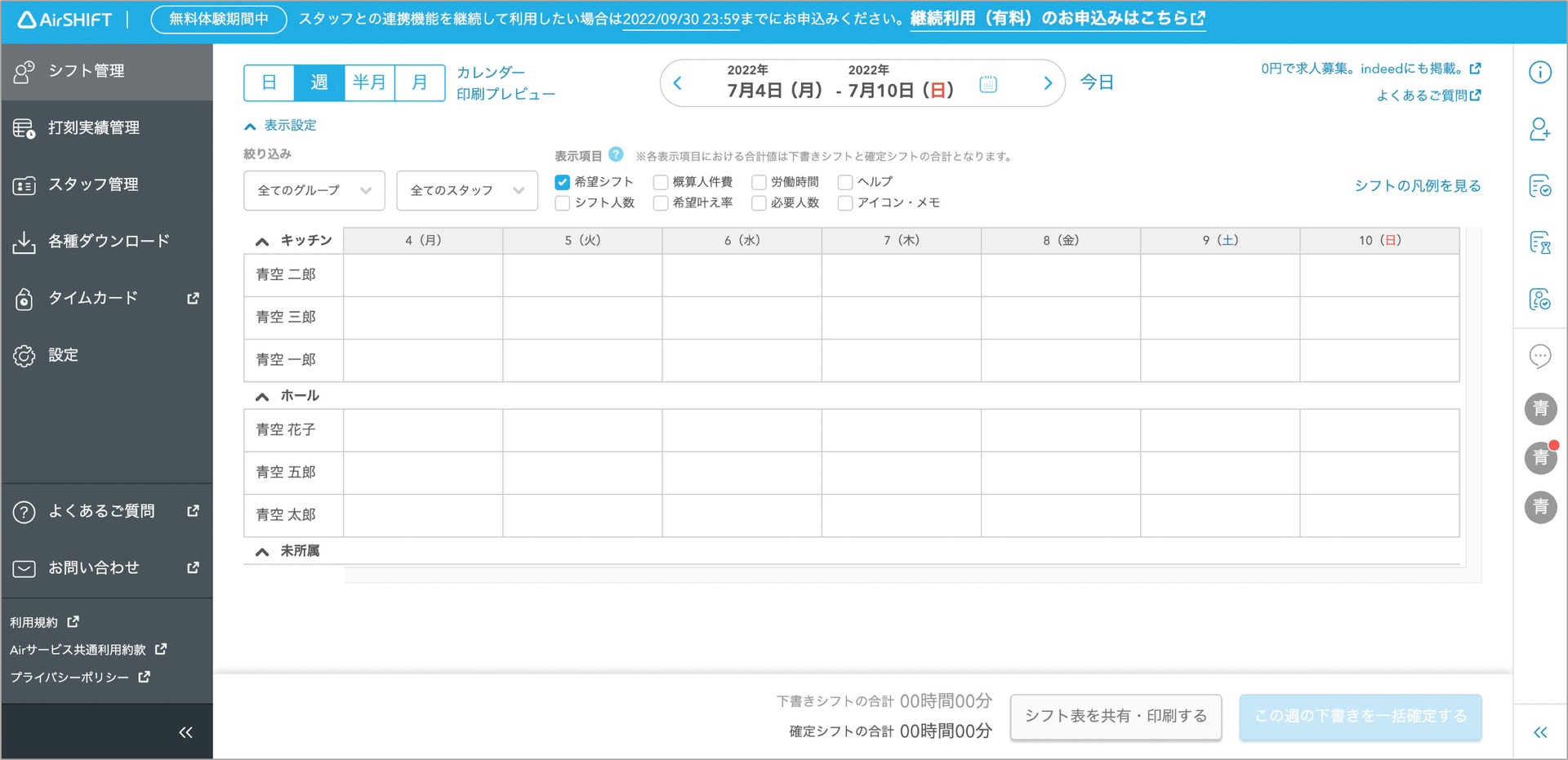Open the 全てのスタッフ dropdown
Screen dimensions: 1568x760
(466, 190)
